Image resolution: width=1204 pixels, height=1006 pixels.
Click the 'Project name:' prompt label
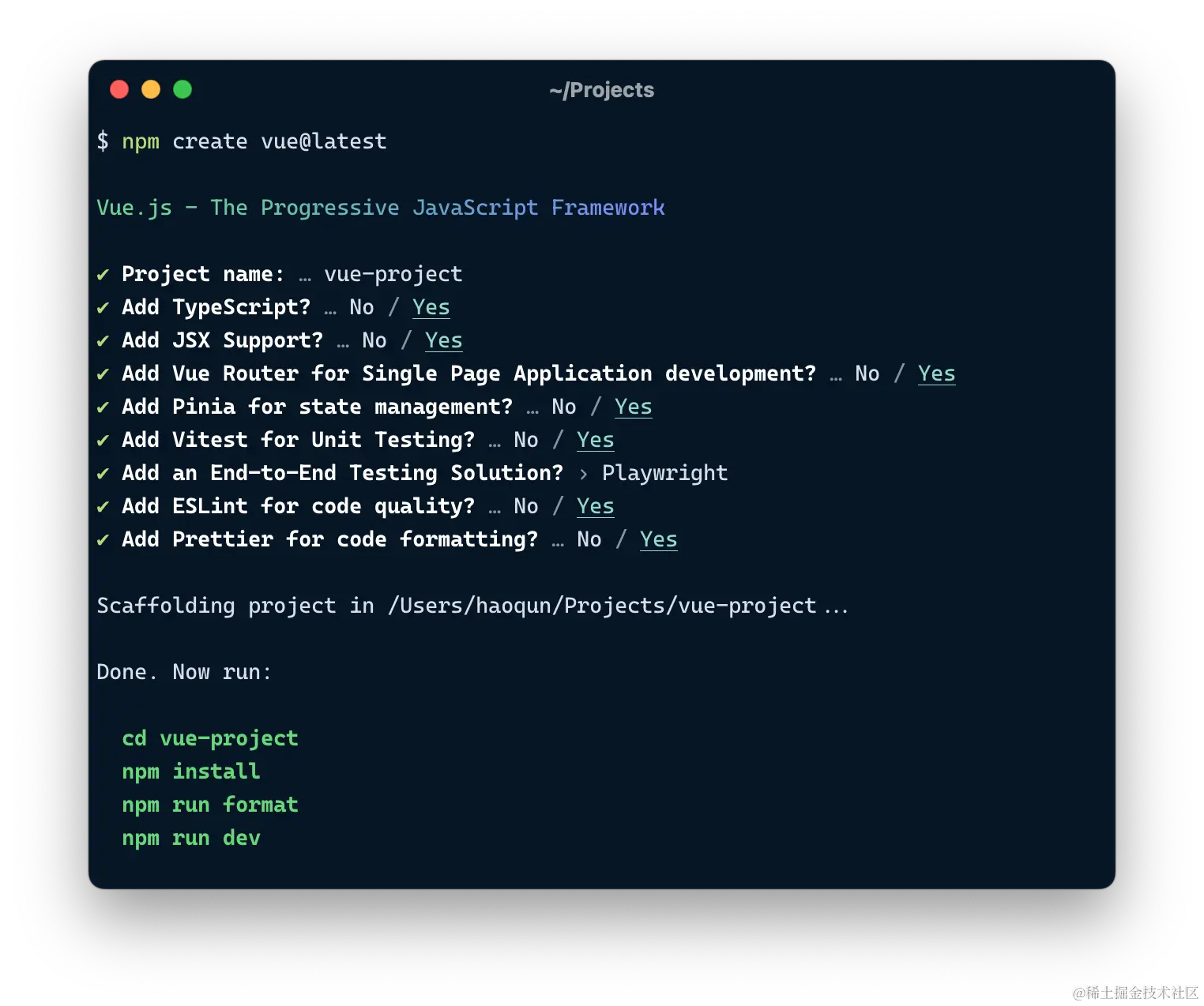(x=203, y=274)
